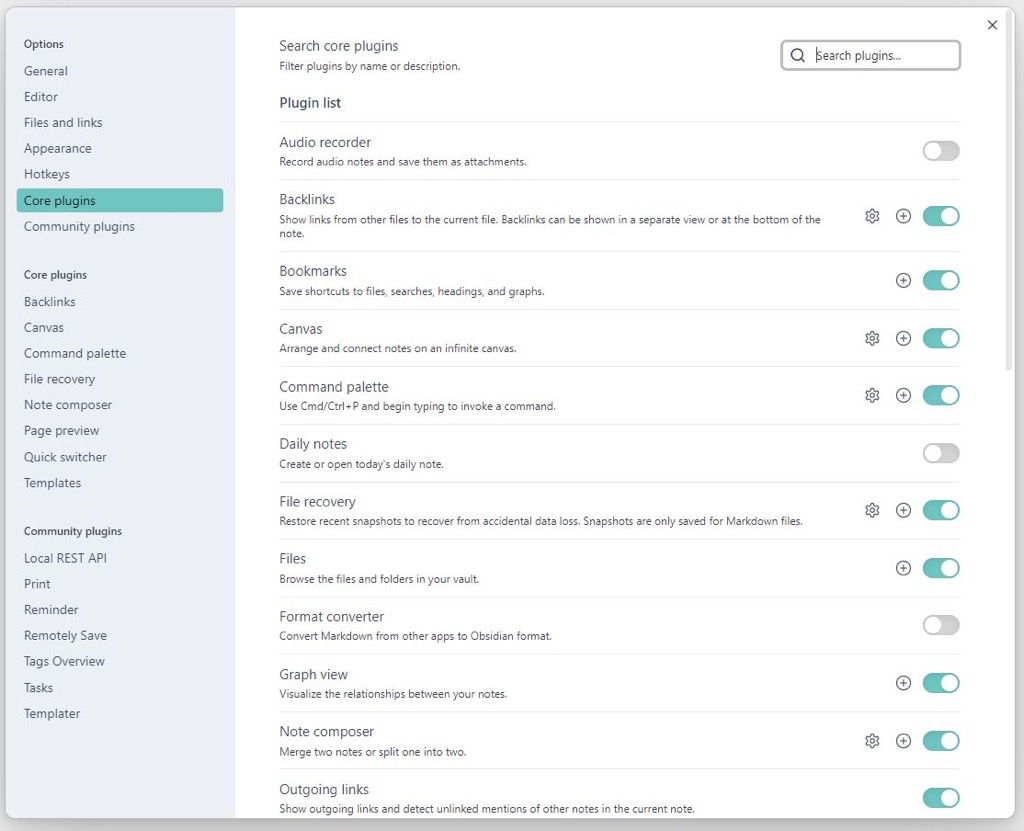1024x831 pixels.
Task: Open Templater plugin options in sidebar
Action: tap(52, 714)
